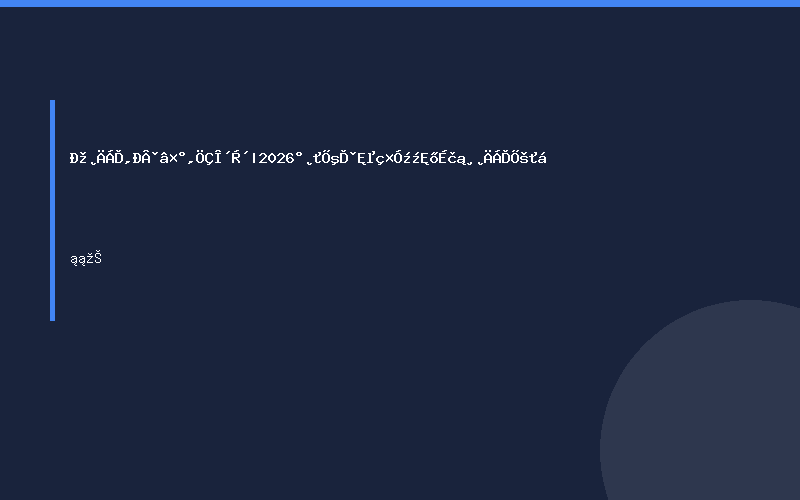Click the "ÉčĄ"-like characters near the title end
Viewport: 800px width, 500px height.
click(452, 158)
